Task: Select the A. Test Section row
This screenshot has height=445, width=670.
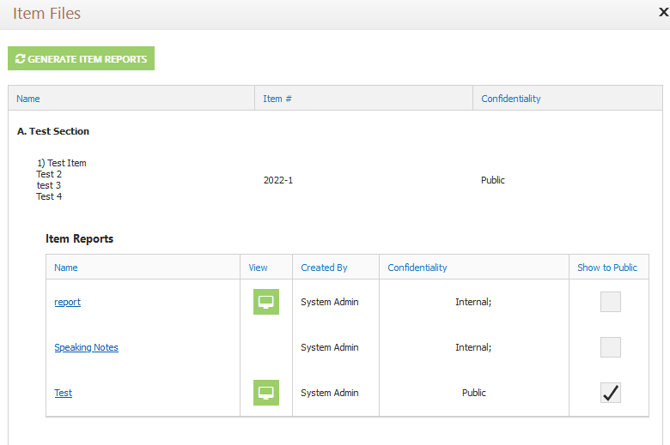Action: (53, 131)
